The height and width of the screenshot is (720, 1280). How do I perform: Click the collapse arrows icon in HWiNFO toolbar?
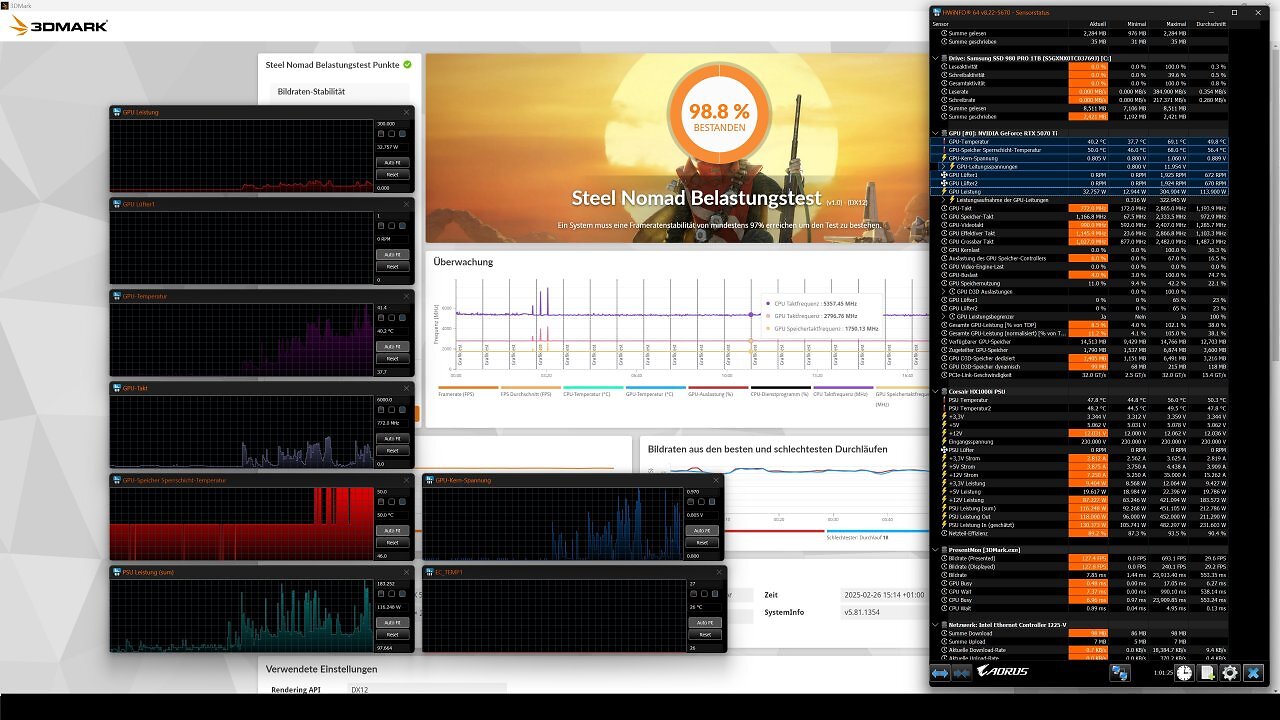click(x=962, y=673)
